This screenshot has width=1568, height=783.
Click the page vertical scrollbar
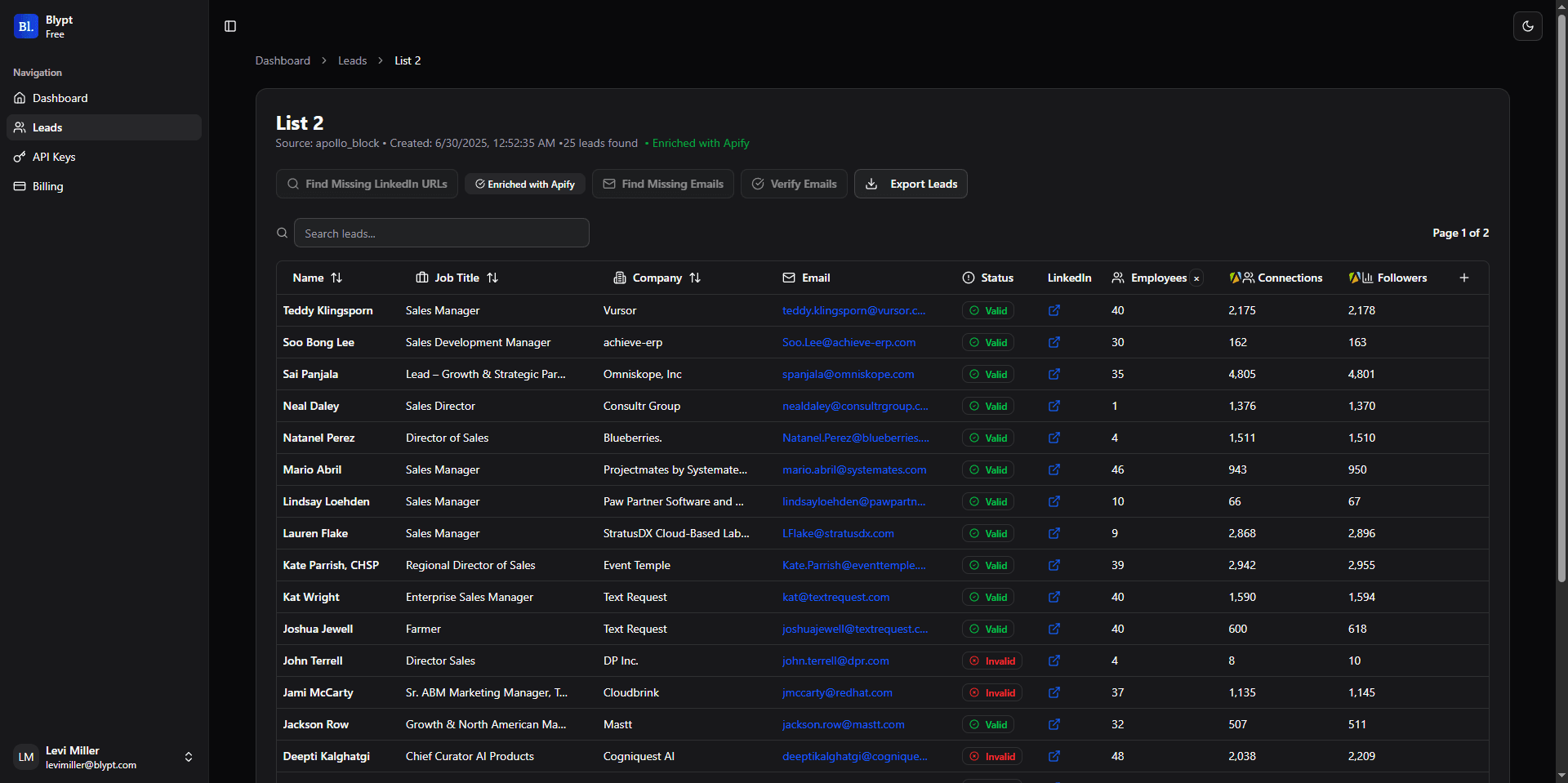[1561, 300]
